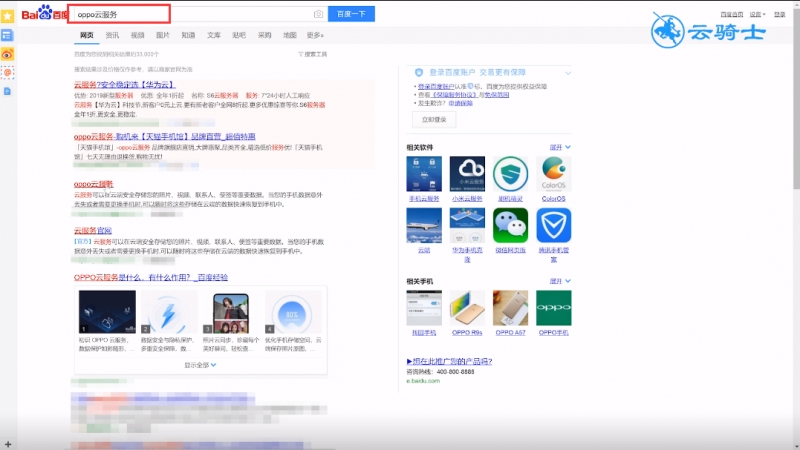Open the OPPO A57 phone thumbnail

click(x=510, y=308)
